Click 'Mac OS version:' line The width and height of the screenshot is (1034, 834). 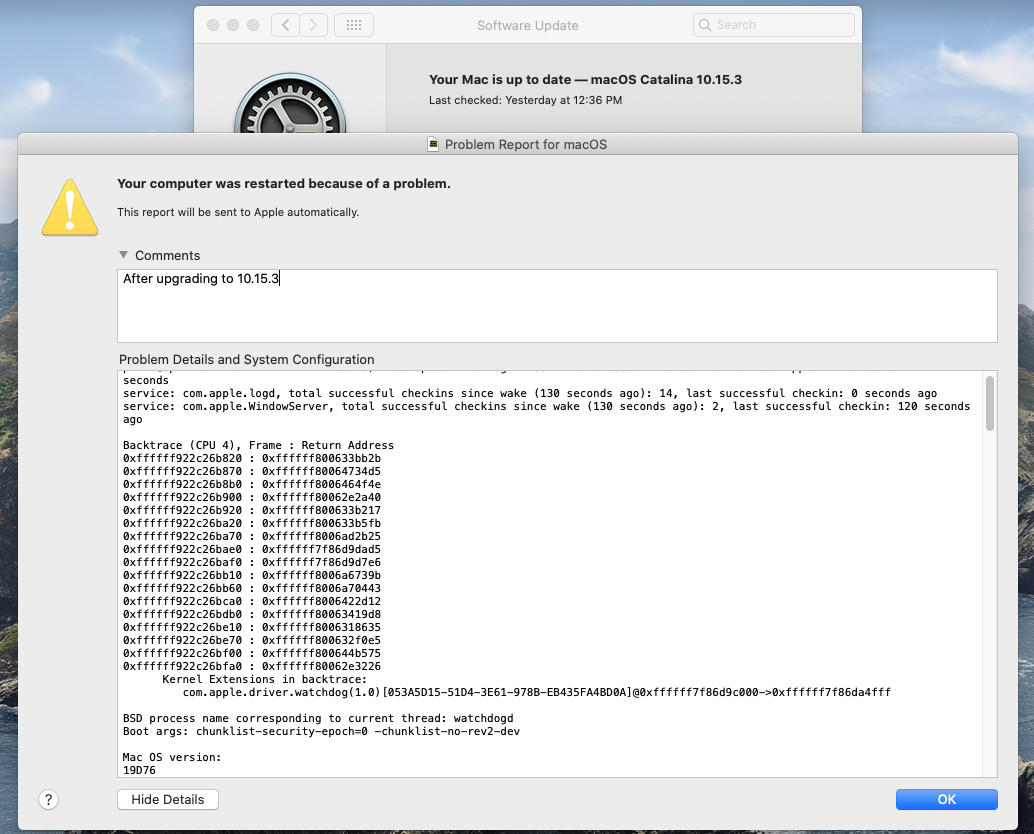pos(172,758)
